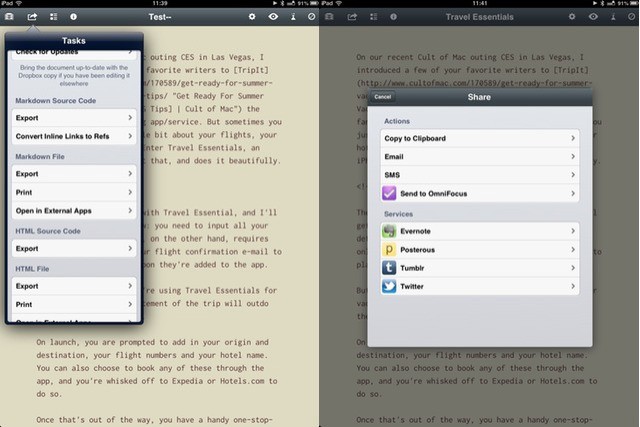
Task: Open chevron on the Email share row
Action: [x=572, y=156]
